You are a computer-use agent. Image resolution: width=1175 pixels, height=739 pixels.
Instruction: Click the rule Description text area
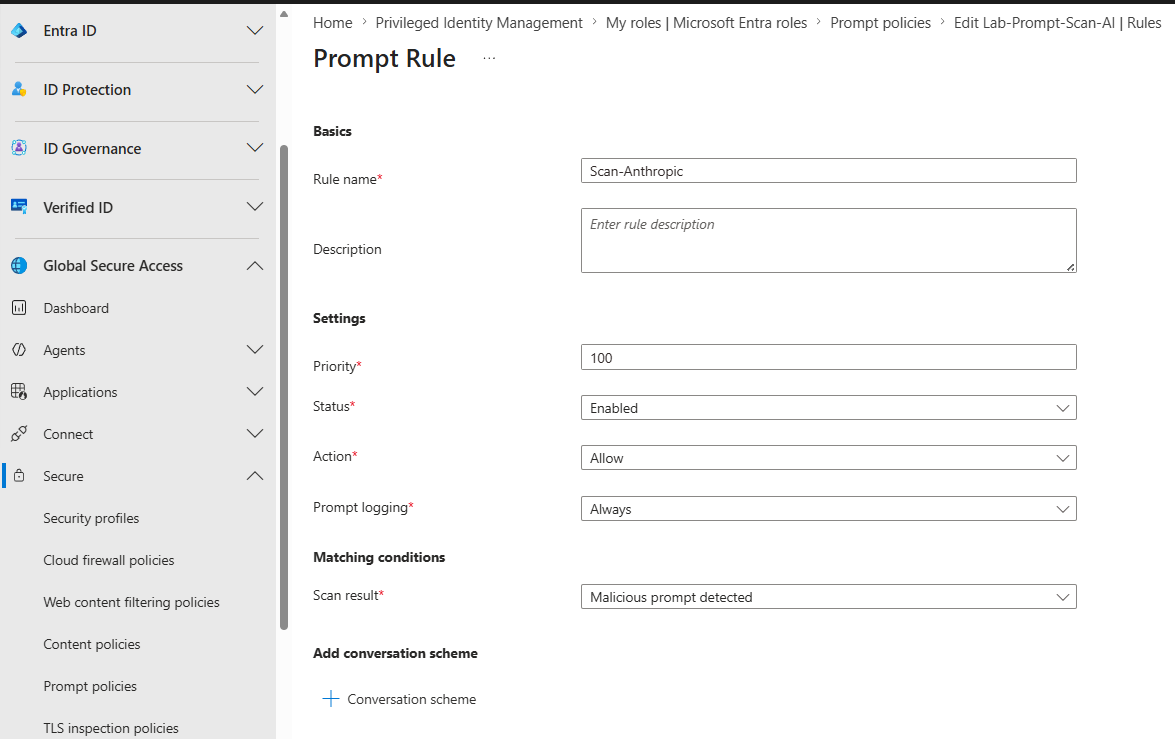829,241
